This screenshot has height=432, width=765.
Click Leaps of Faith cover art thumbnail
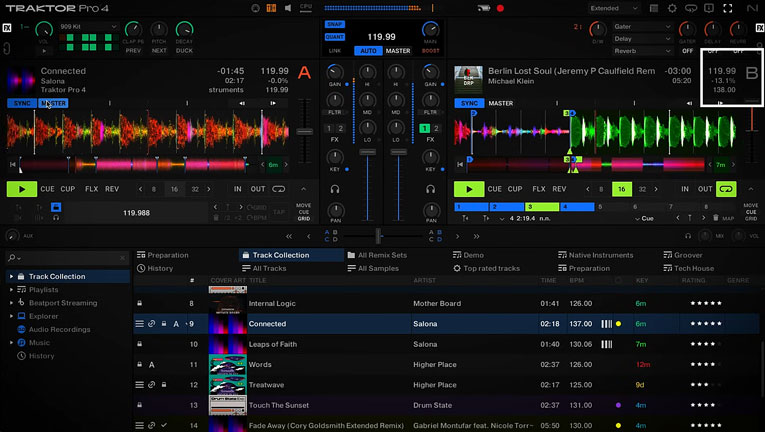tap(227, 344)
